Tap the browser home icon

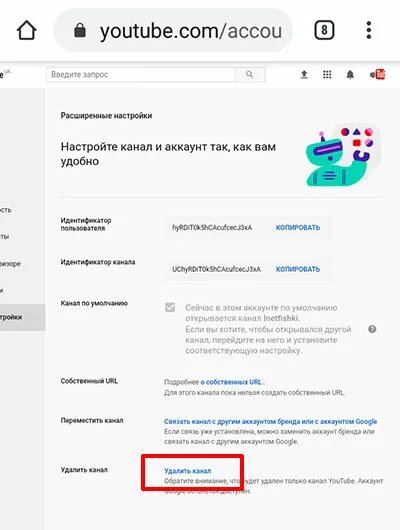coord(27,30)
